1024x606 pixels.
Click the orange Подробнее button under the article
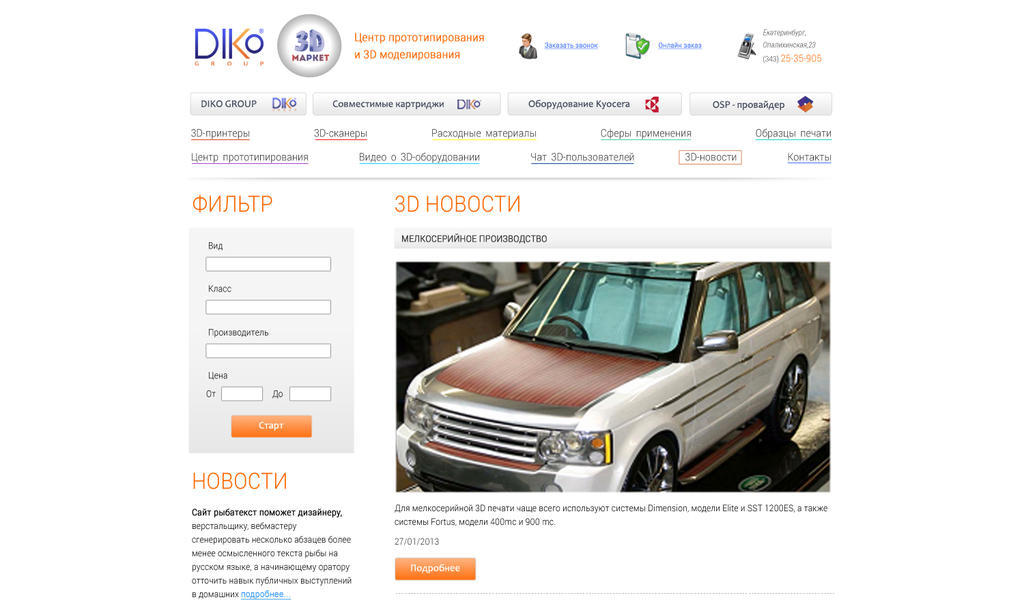click(435, 569)
